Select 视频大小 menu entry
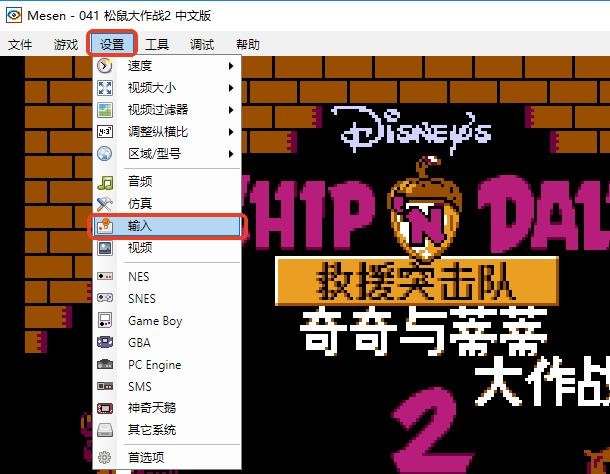The height and width of the screenshot is (474, 610). [167, 88]
